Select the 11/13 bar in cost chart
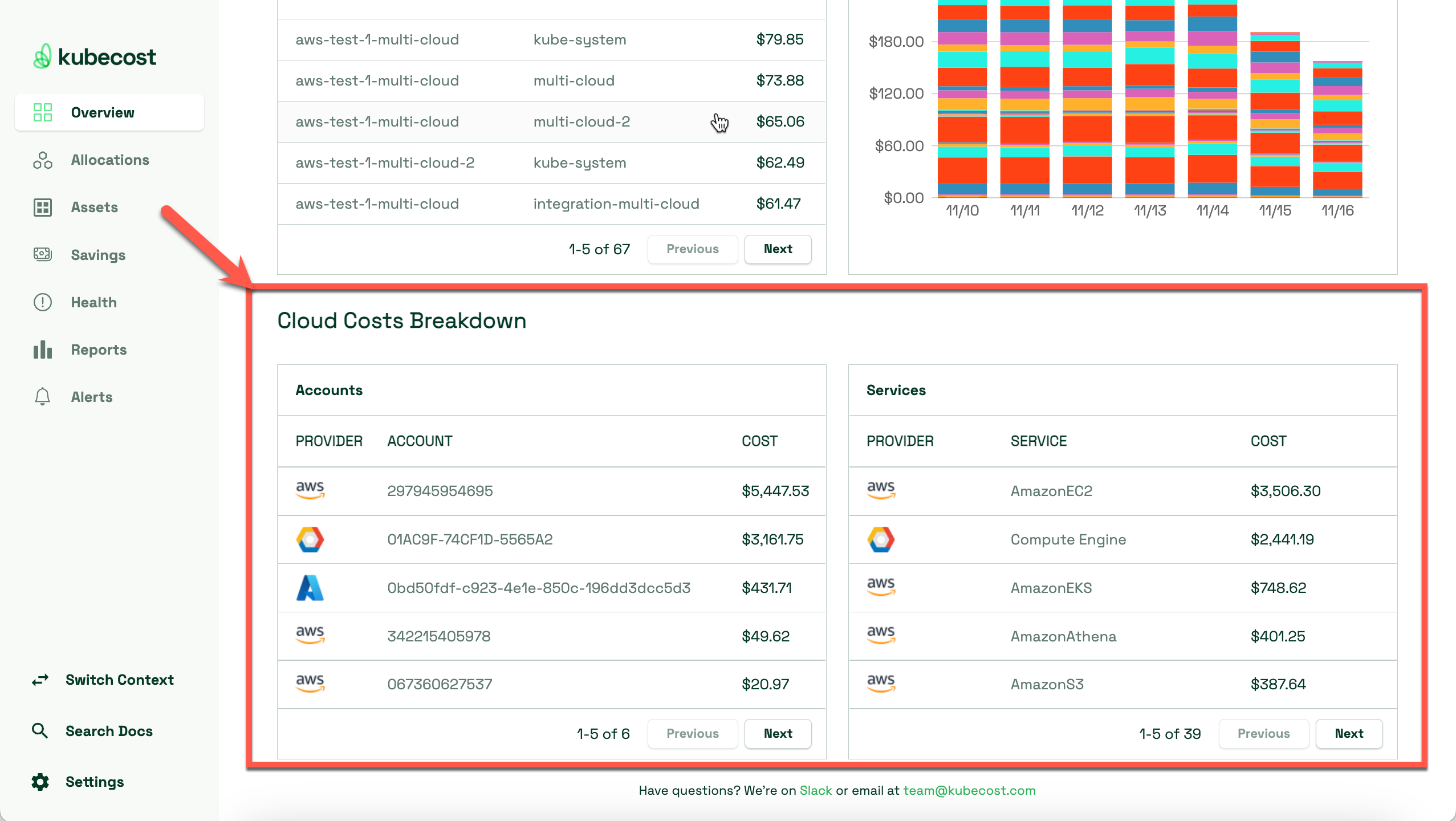Screen dimensions: 1456x821 tap(1150, 99)
